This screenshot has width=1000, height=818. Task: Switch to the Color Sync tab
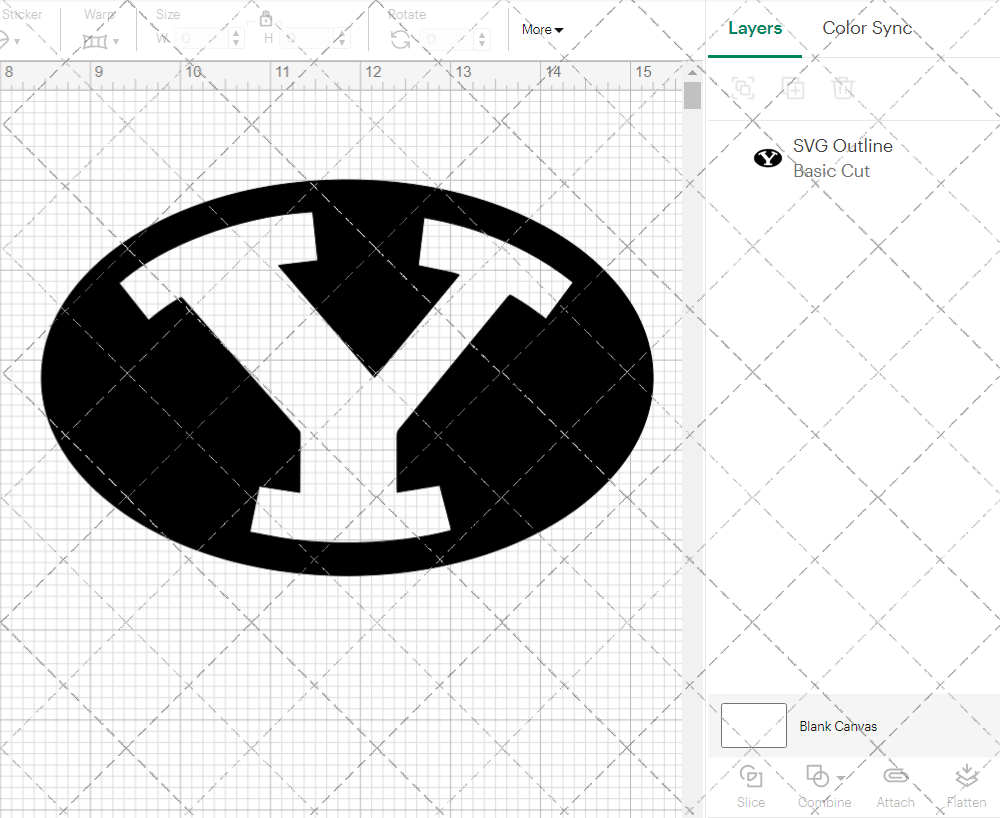coord(867,28)
